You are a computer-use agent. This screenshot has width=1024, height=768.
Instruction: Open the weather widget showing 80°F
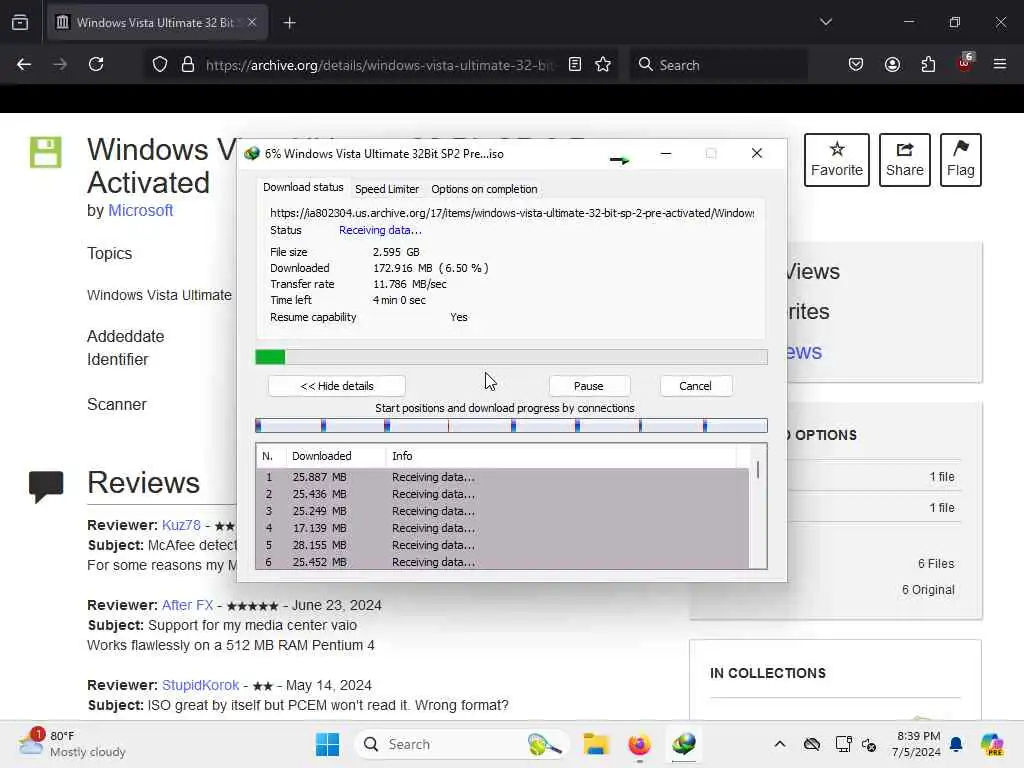(72, 744)
